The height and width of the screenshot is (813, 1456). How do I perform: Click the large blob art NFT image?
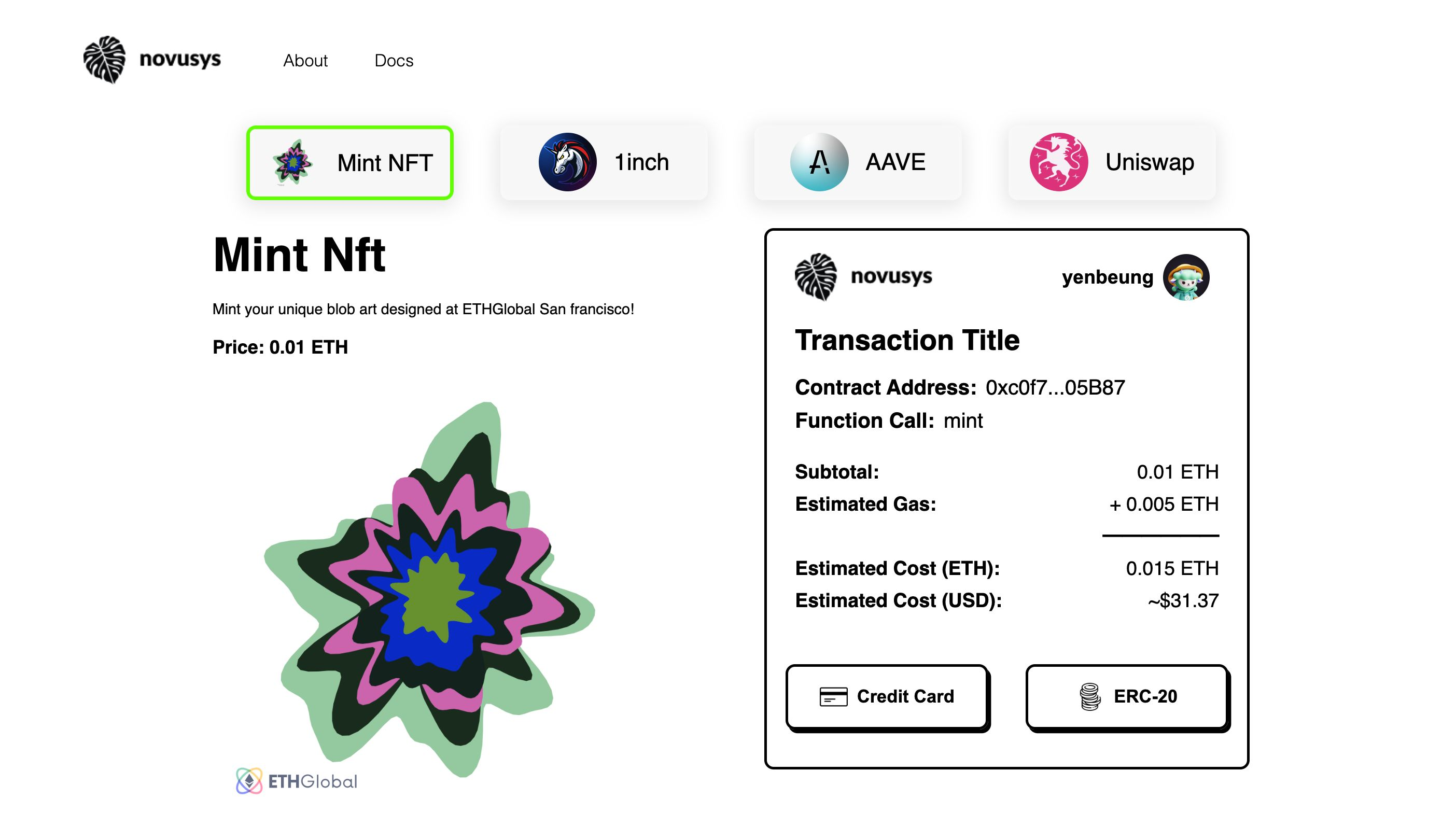(x=429, y=588)
